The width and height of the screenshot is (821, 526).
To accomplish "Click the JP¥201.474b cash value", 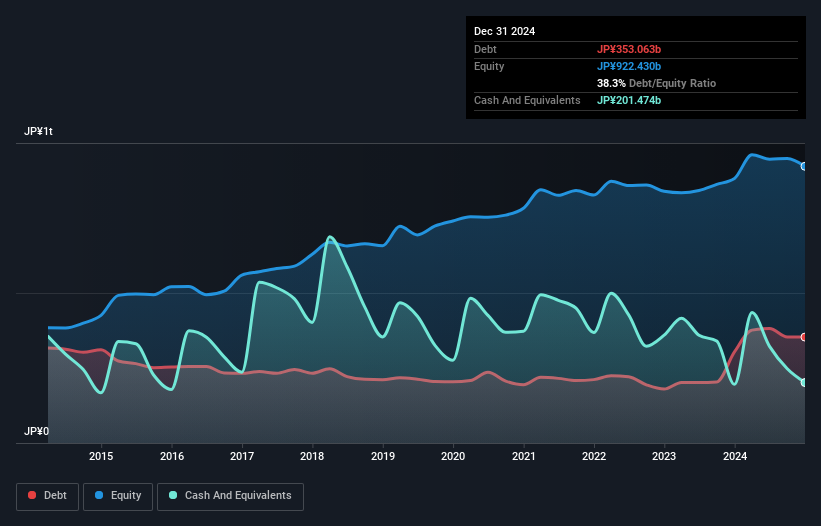I will 629,100.
